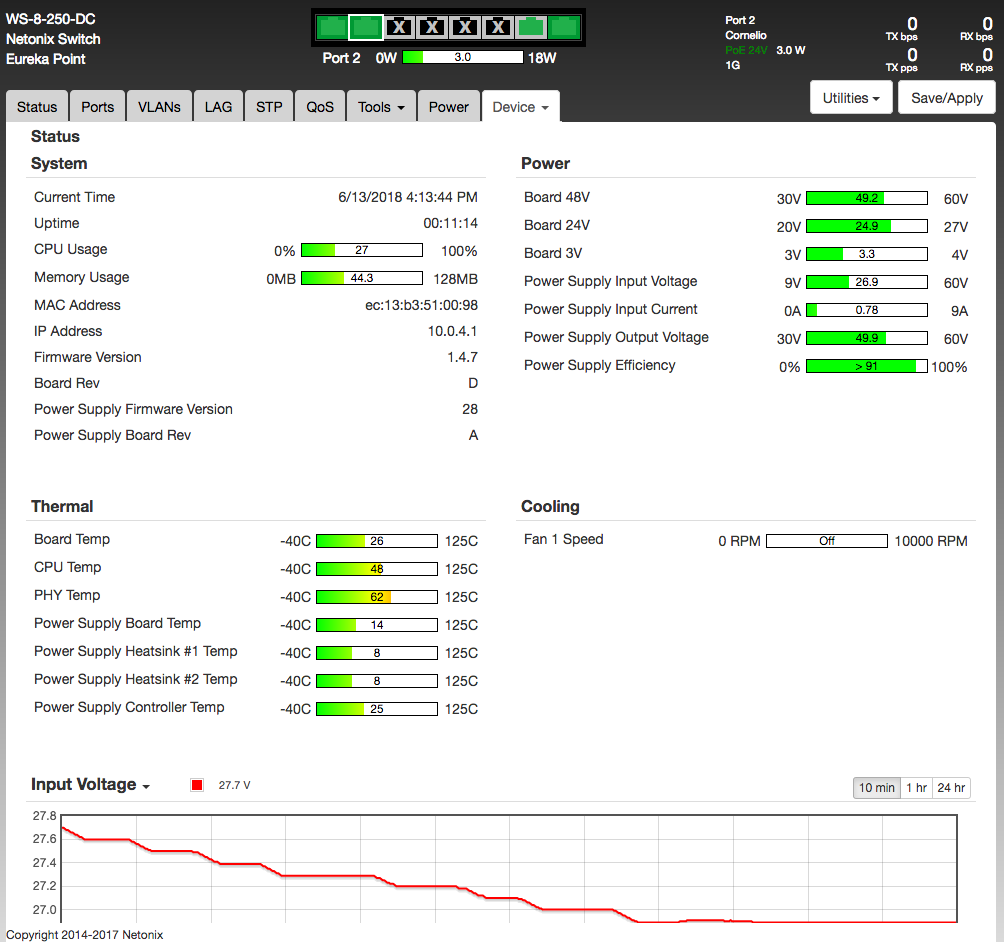The image size is (1004, 942).
Task: Click the red Input Voltage legend swatch
Action: pyautogui.click(x=197, y=785)
